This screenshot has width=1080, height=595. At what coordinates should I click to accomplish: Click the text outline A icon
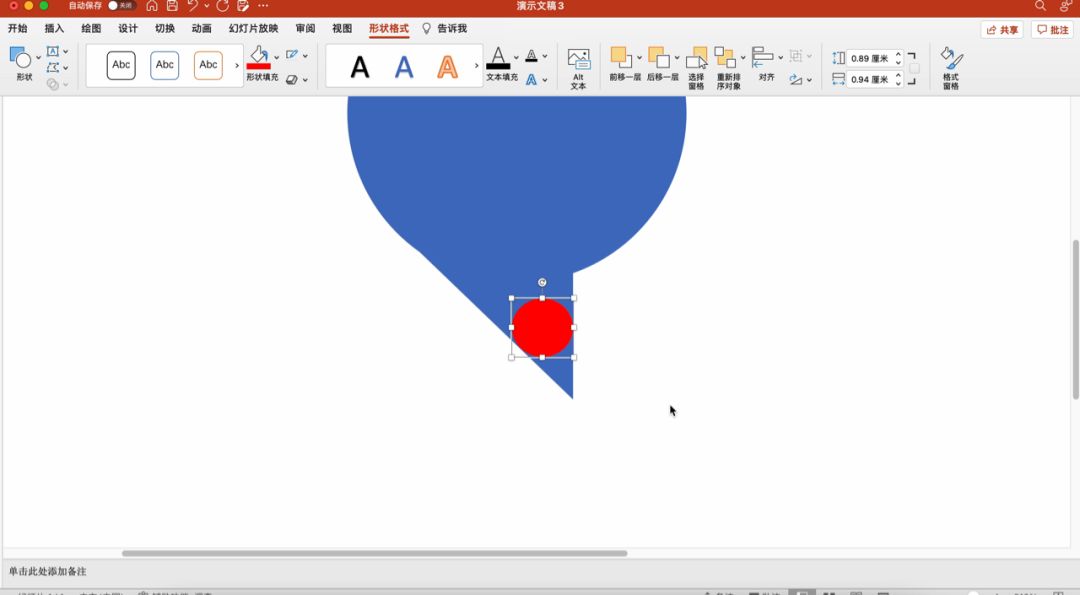coord(531,55)
